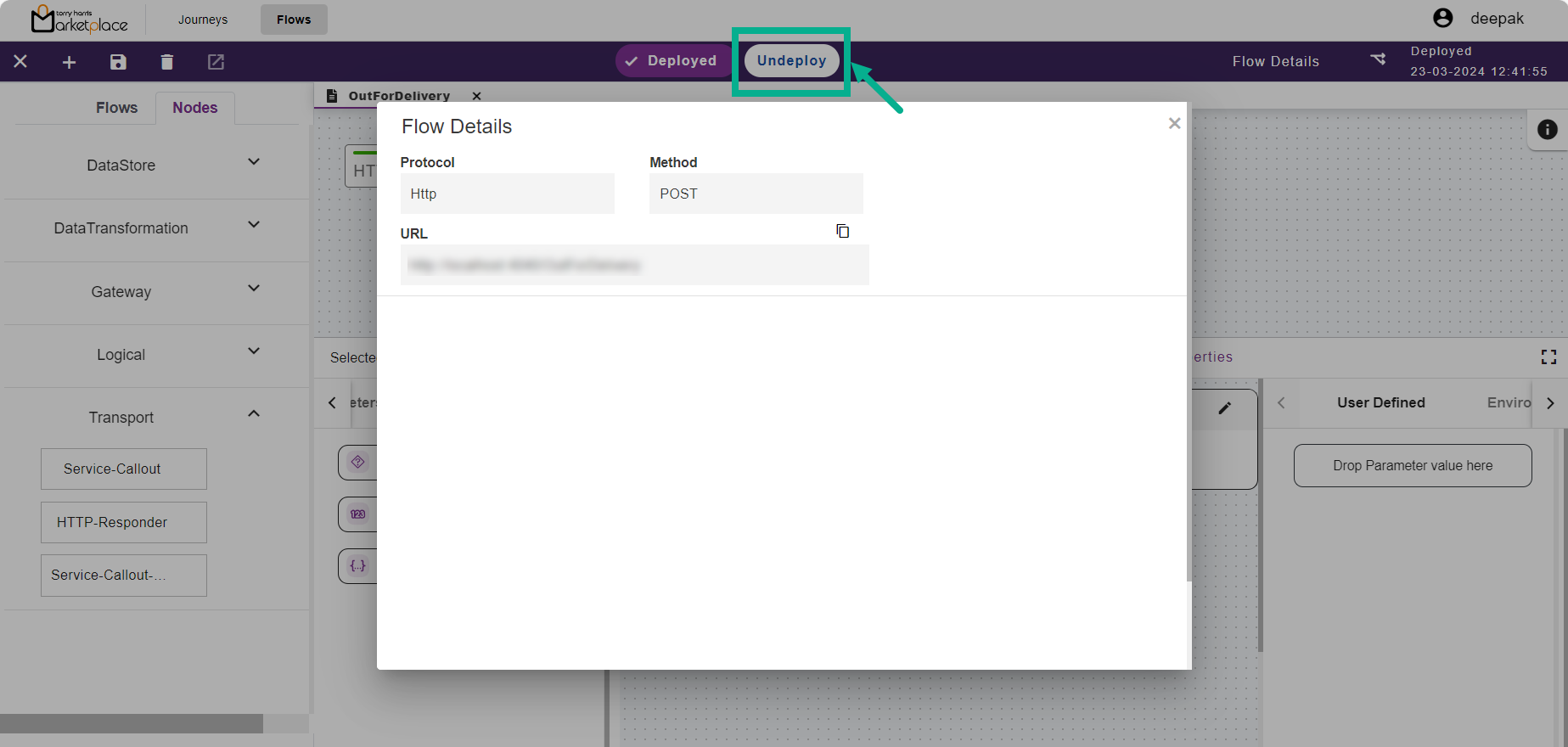The width and height of the screenshot is (1568, 747).
Task: Close the Flow Details dialog
Action: click(x=1174, y=124)
